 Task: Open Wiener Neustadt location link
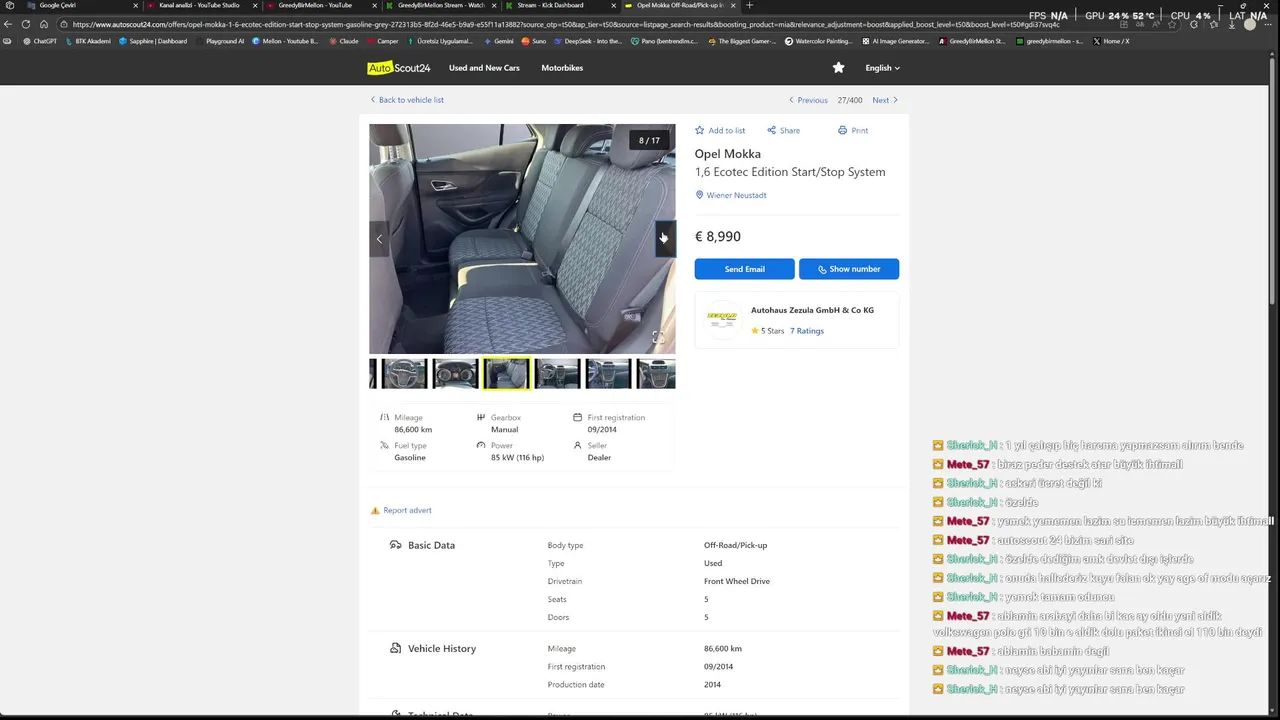731,196
